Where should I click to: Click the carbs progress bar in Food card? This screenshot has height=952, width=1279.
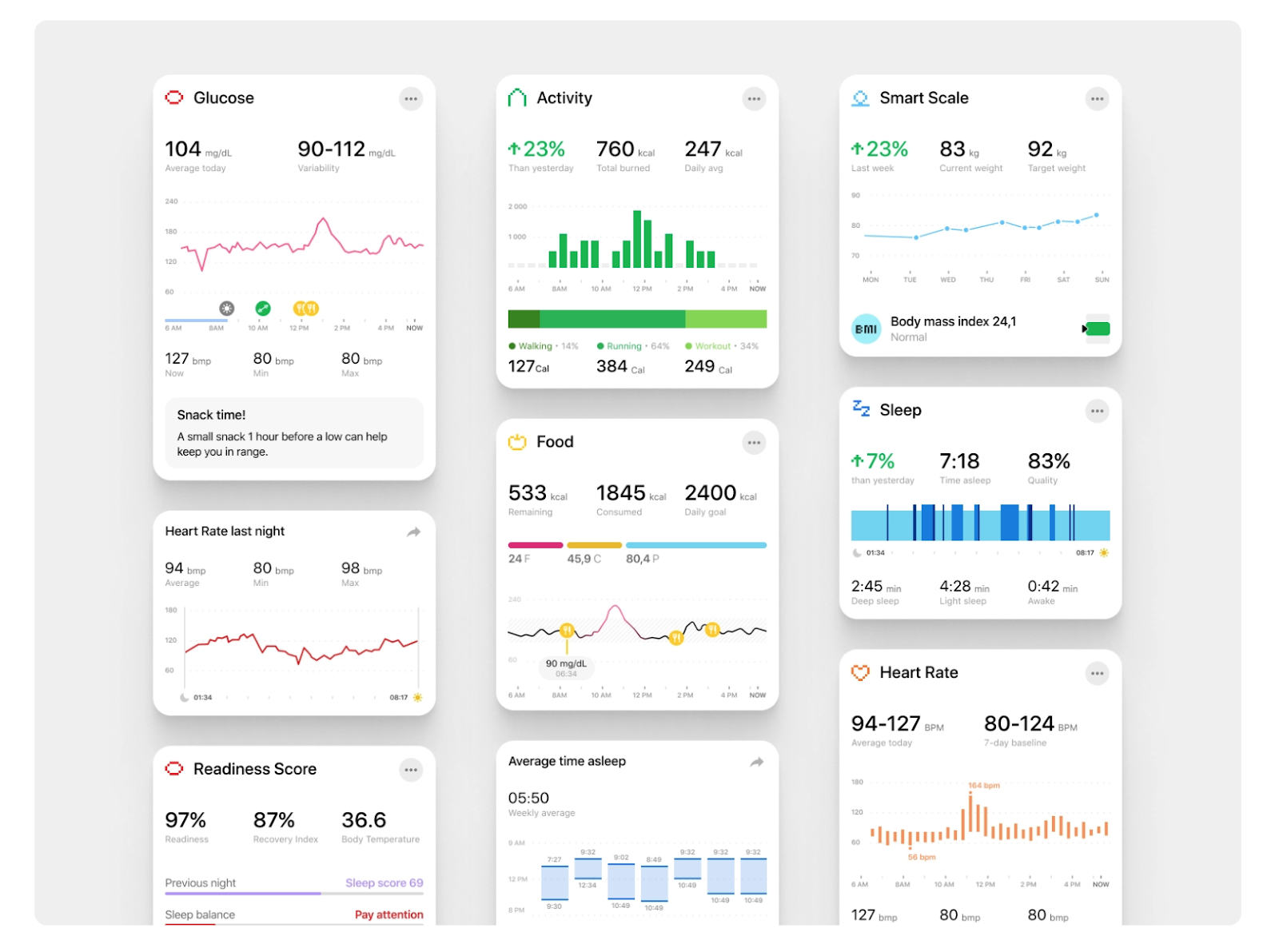(594, 544)
